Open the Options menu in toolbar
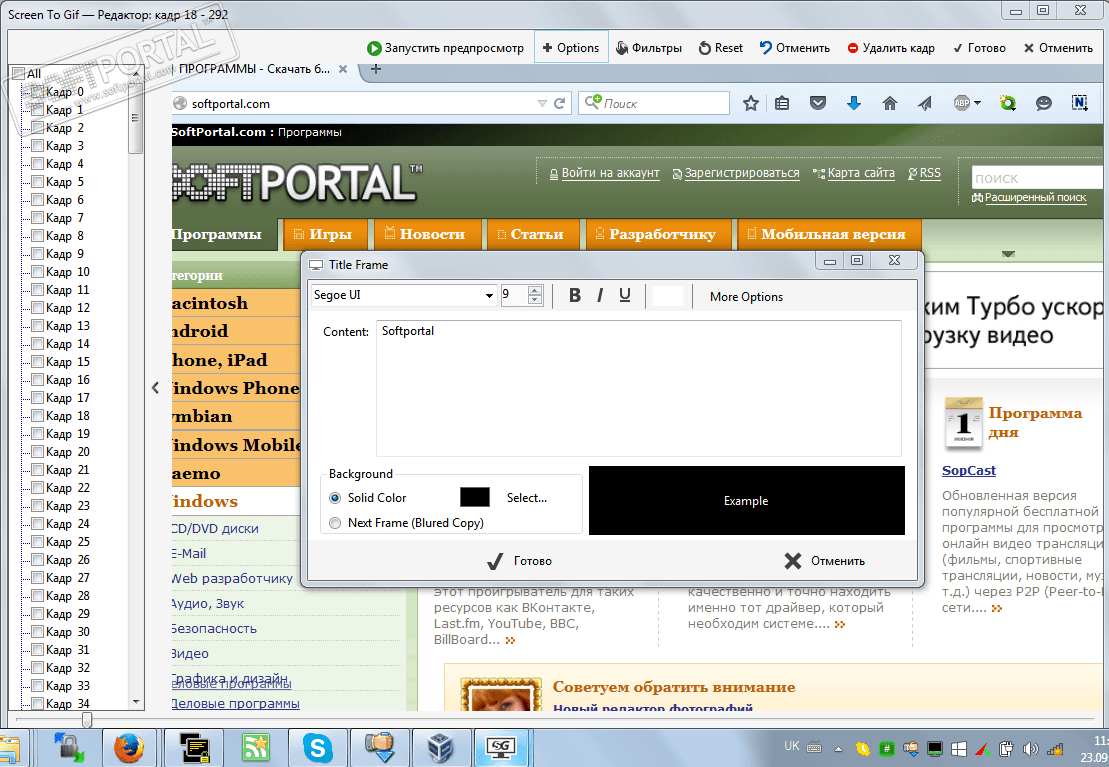This screenshot has width=1109, height=767. [x=571, y=48]
